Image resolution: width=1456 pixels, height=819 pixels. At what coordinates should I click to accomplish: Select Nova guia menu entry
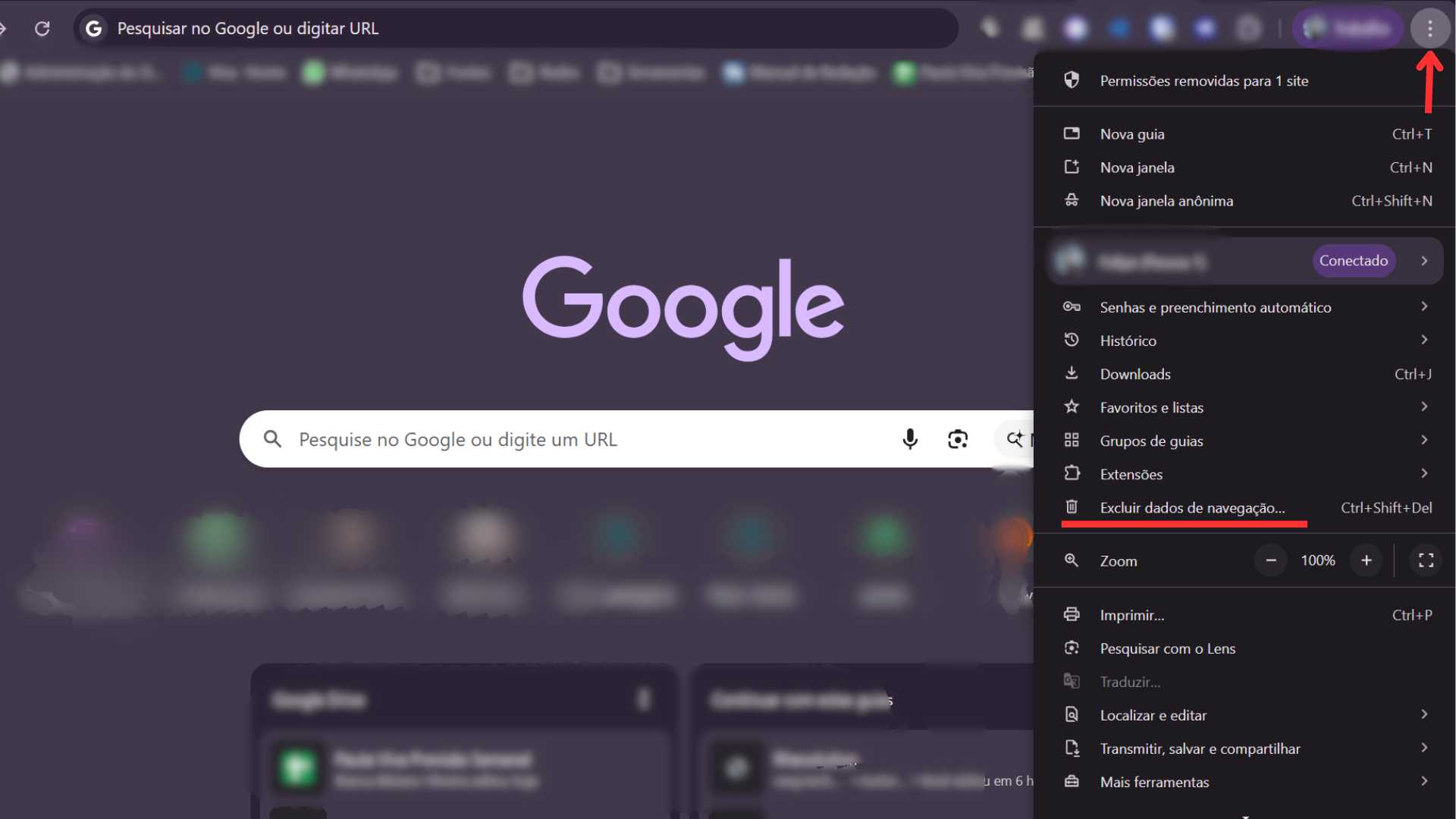click(1244, 134)
